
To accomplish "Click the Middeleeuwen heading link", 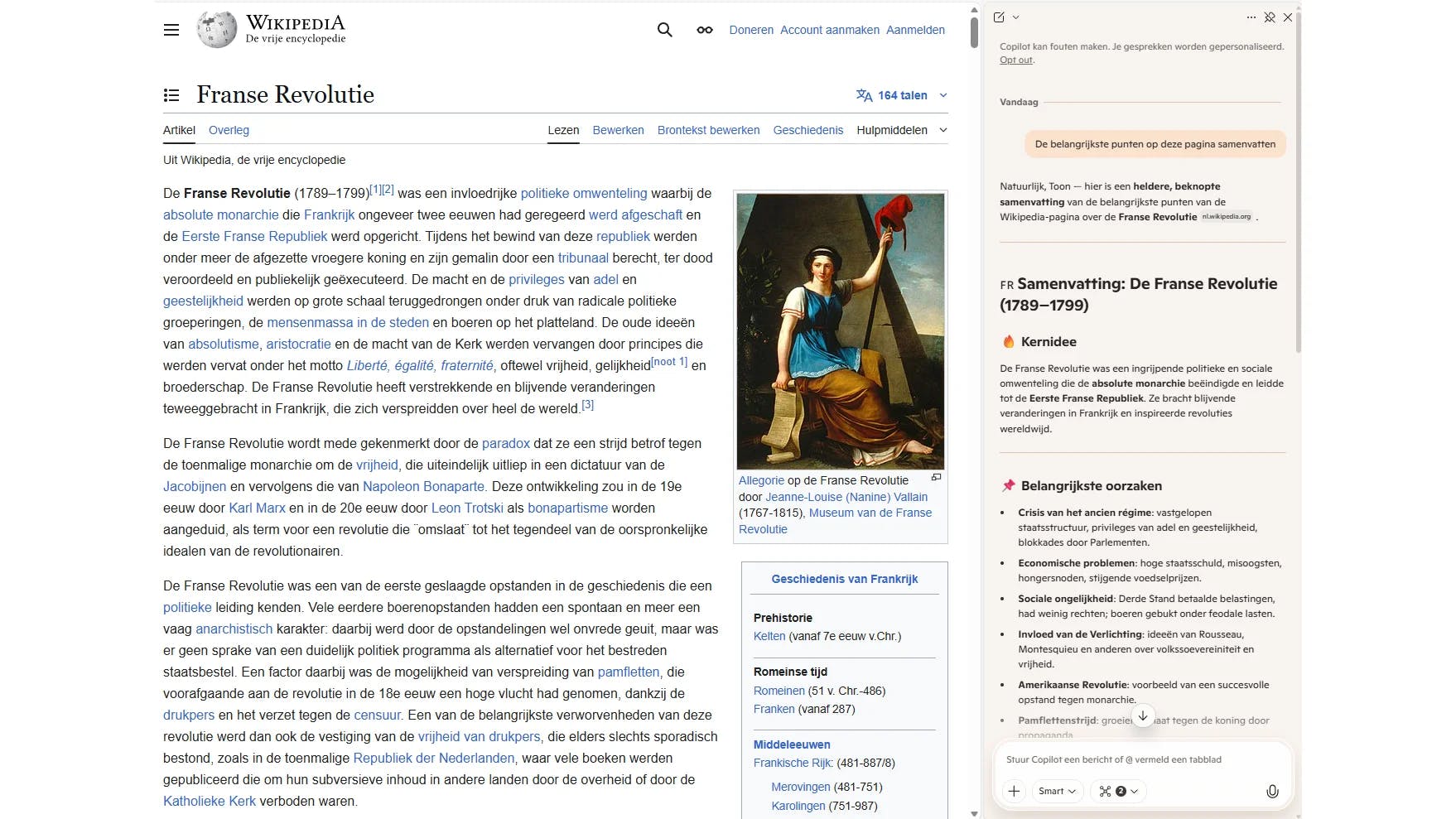I will click(x=792, y=744).
